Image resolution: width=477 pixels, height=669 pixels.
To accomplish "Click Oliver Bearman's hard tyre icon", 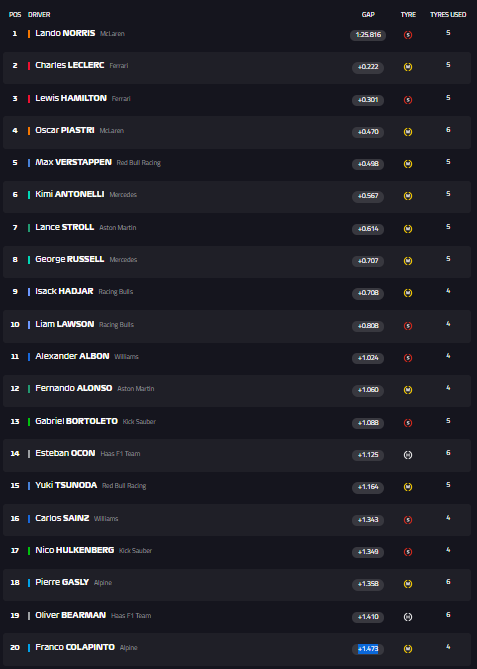I will tap(408, 617).
